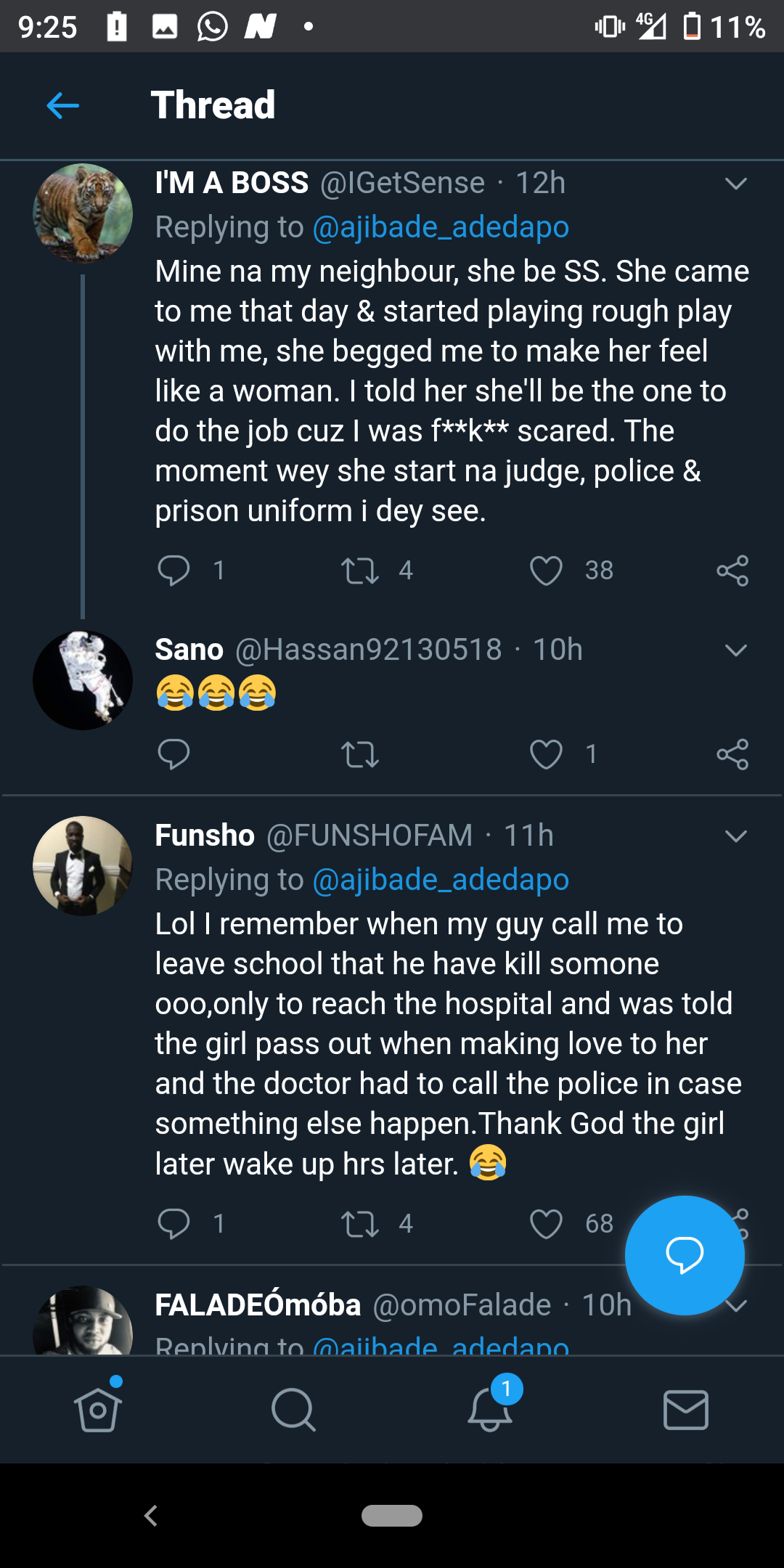Viewport: 784px width, 1568px height.
Task: Tap the back arrow in Thread header
Action: [62, 106]
